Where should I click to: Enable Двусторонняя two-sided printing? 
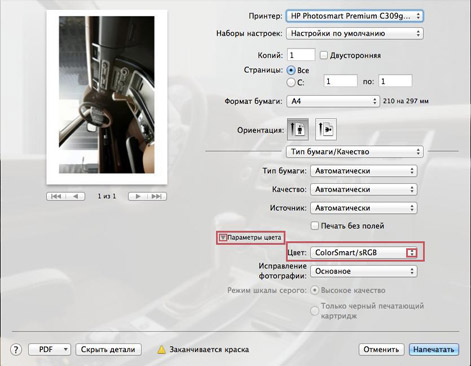coord(323,55)
